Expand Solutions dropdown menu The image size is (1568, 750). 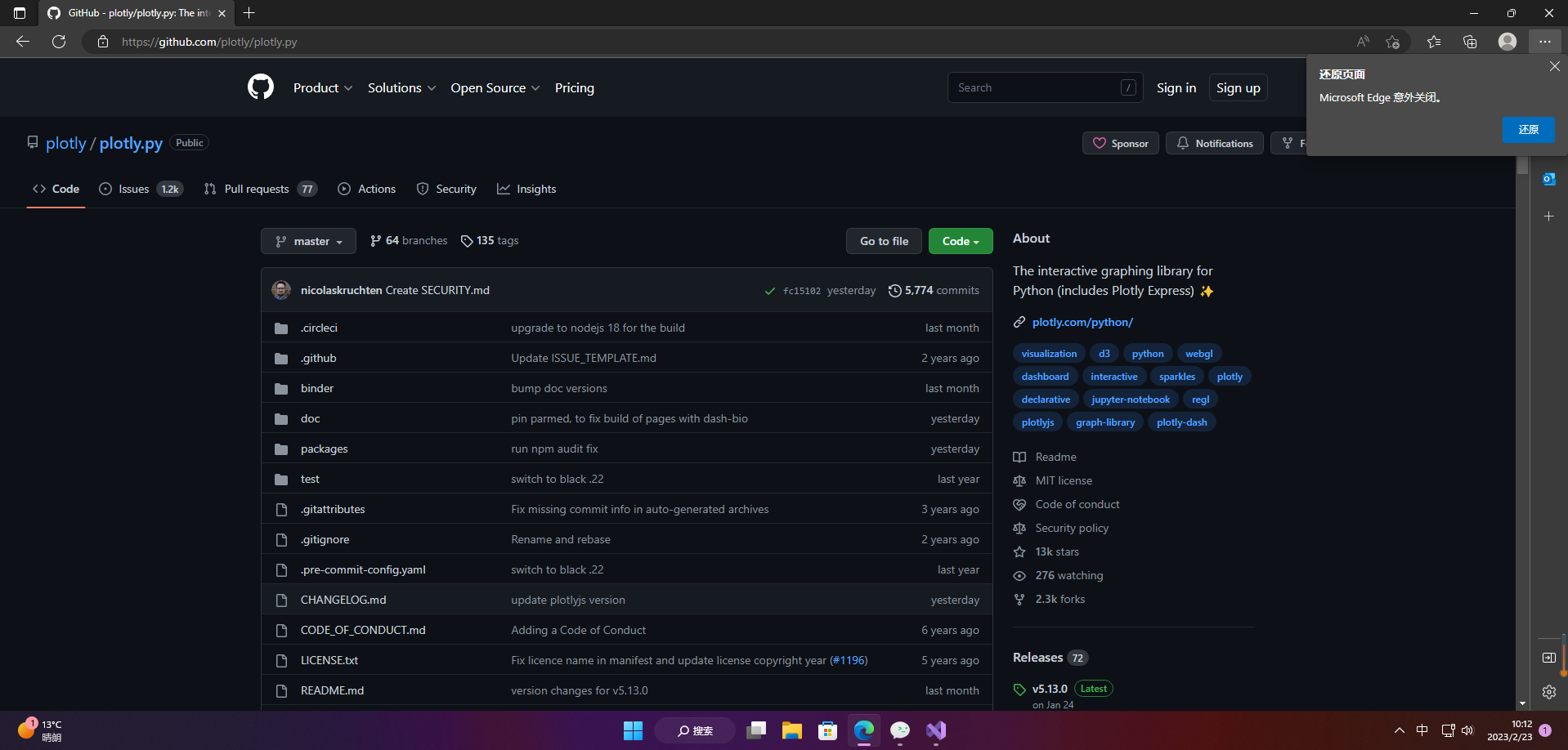pos(401,87)
